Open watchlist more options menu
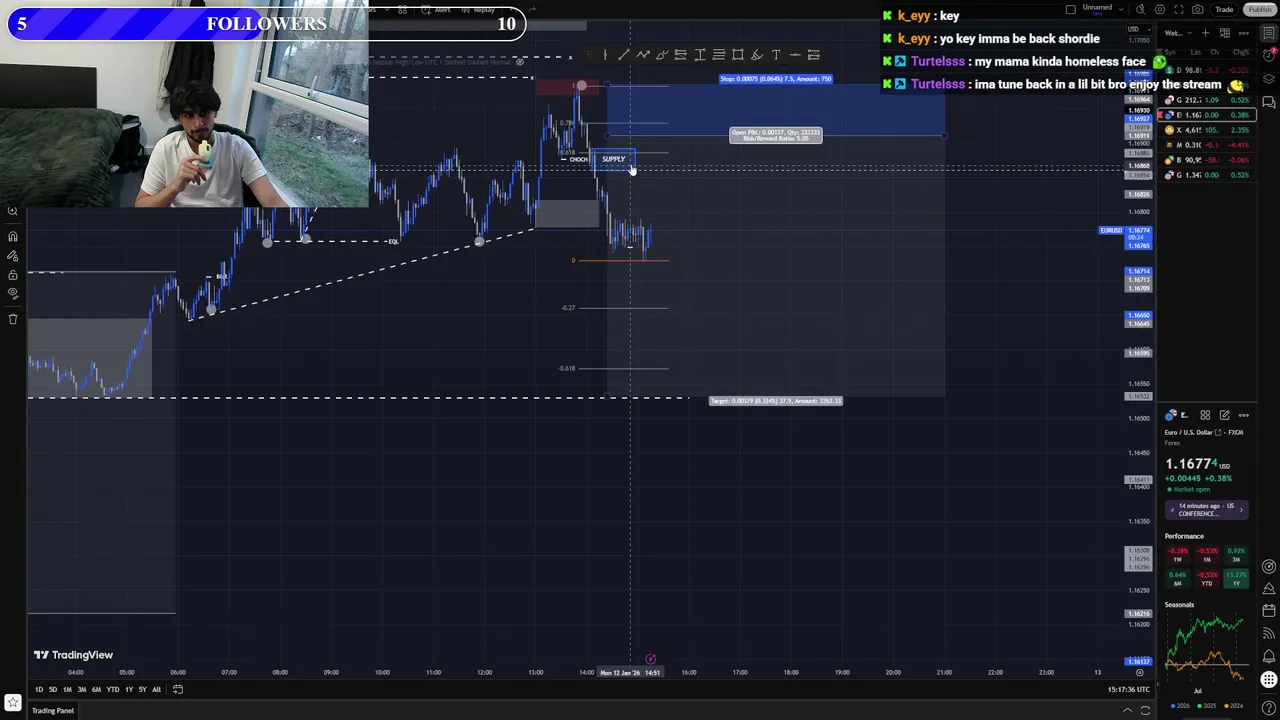Image resolution: width=1280 pixels, height=720 pixels. 1244,33
